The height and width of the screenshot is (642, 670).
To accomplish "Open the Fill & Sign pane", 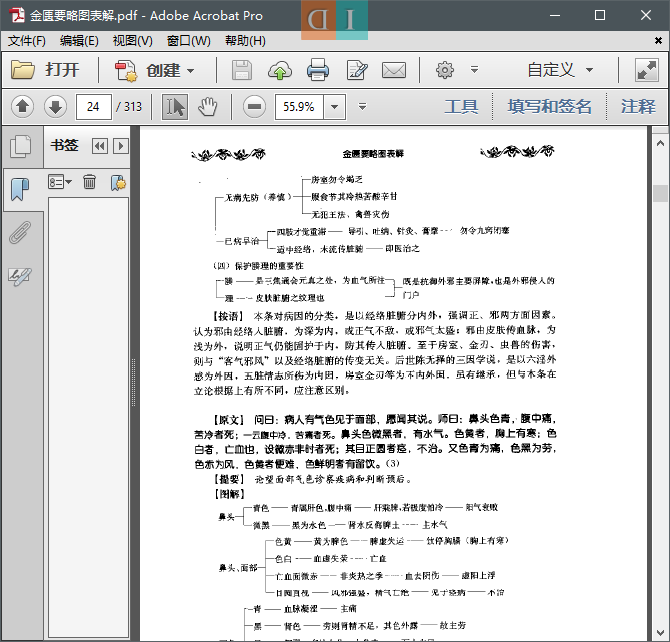I will coord(550,106).
